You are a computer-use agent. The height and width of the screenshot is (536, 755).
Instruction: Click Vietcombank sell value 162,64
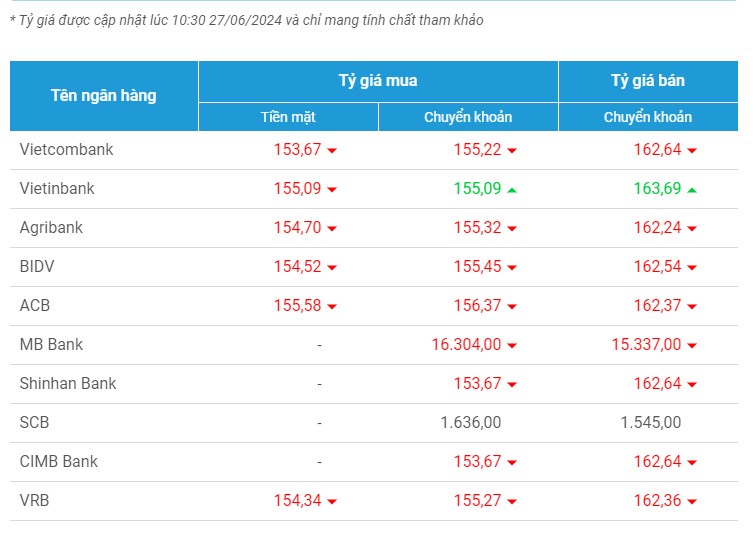[658, 150]
